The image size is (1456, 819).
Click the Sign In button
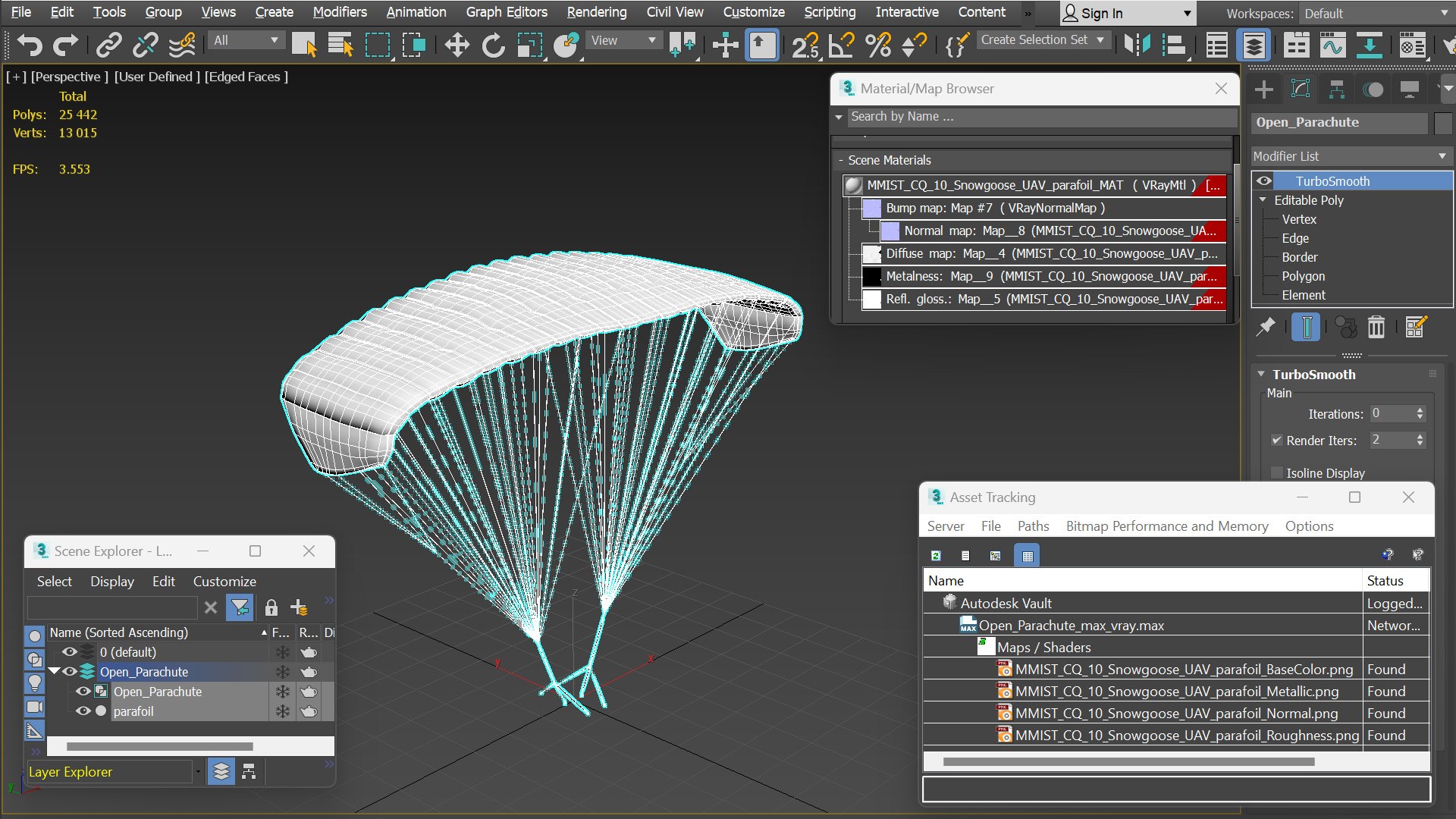(x=1128, y=13)
